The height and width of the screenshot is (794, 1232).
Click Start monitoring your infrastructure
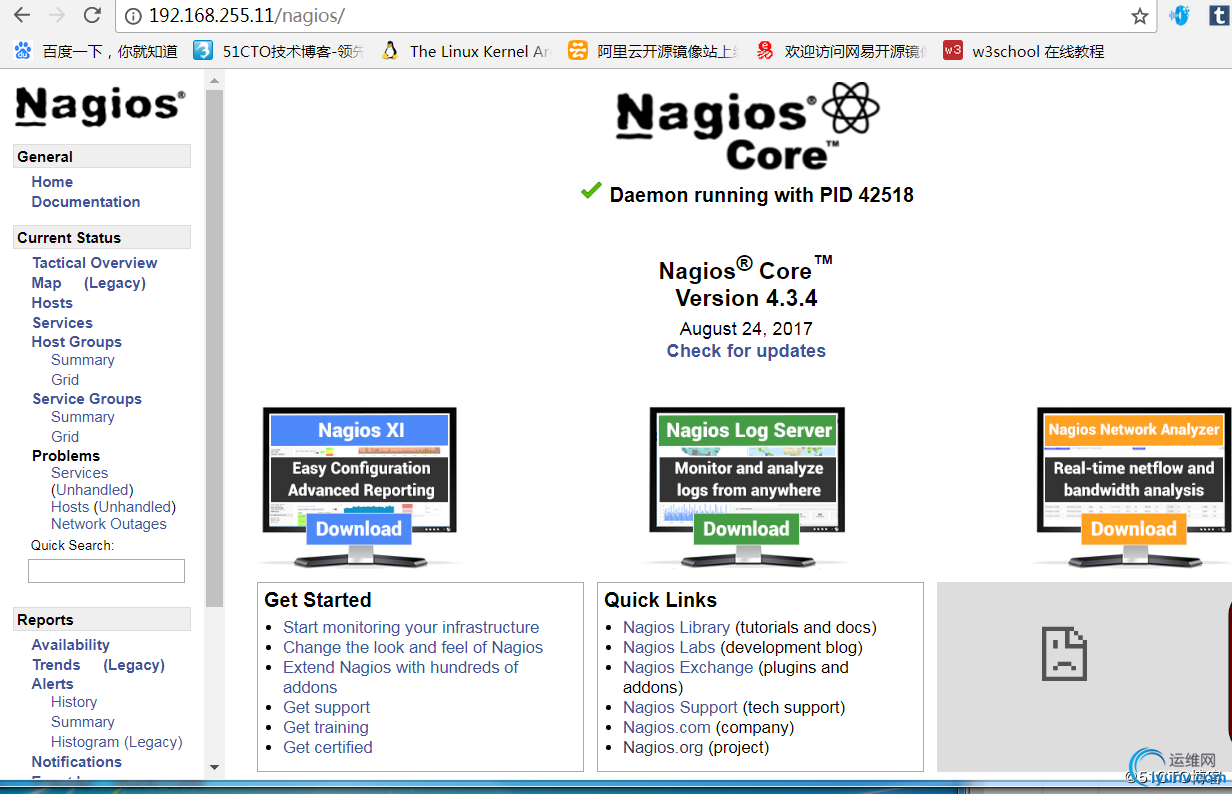tap(411, 628)
